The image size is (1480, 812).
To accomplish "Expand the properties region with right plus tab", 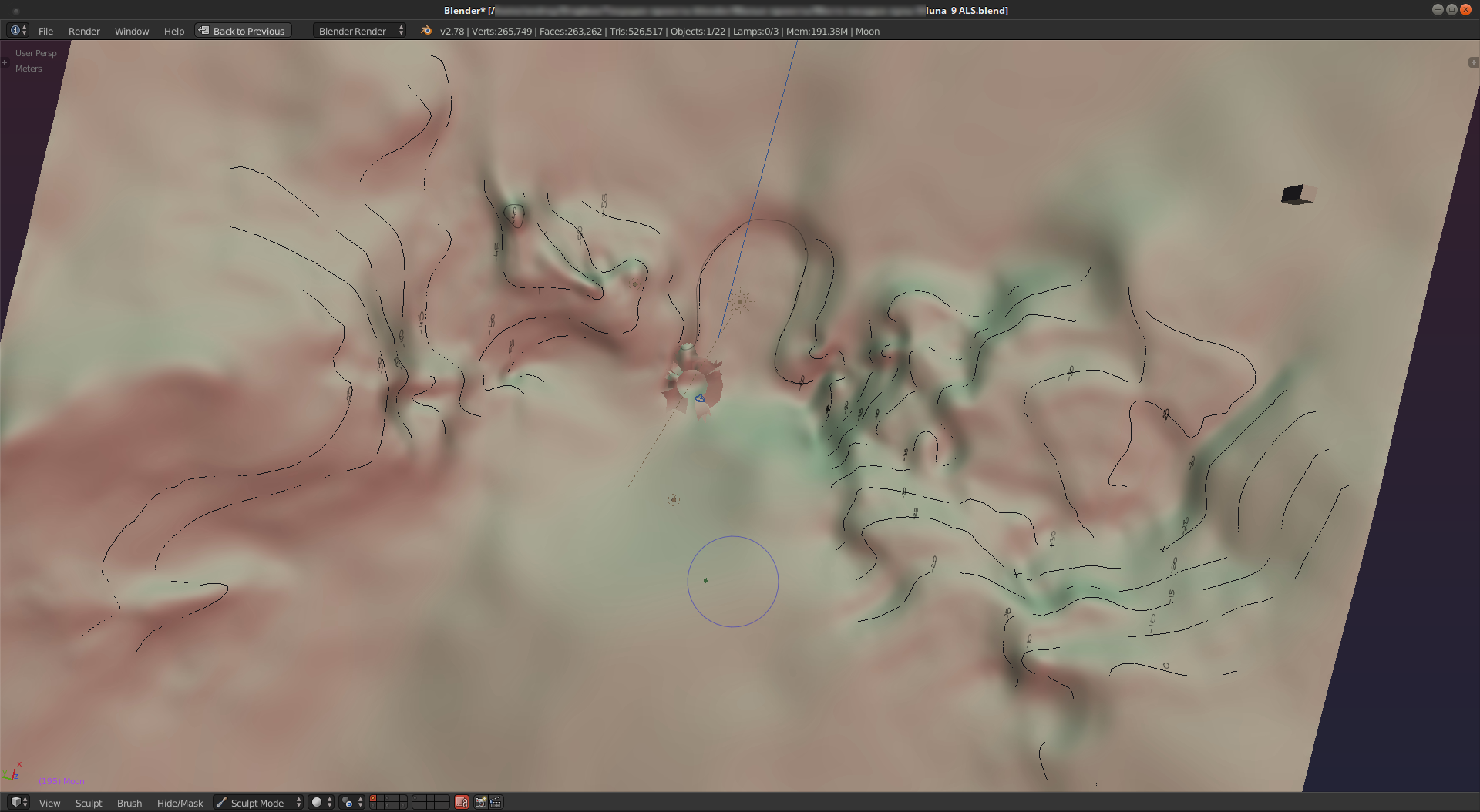I will click(1474, 62).
